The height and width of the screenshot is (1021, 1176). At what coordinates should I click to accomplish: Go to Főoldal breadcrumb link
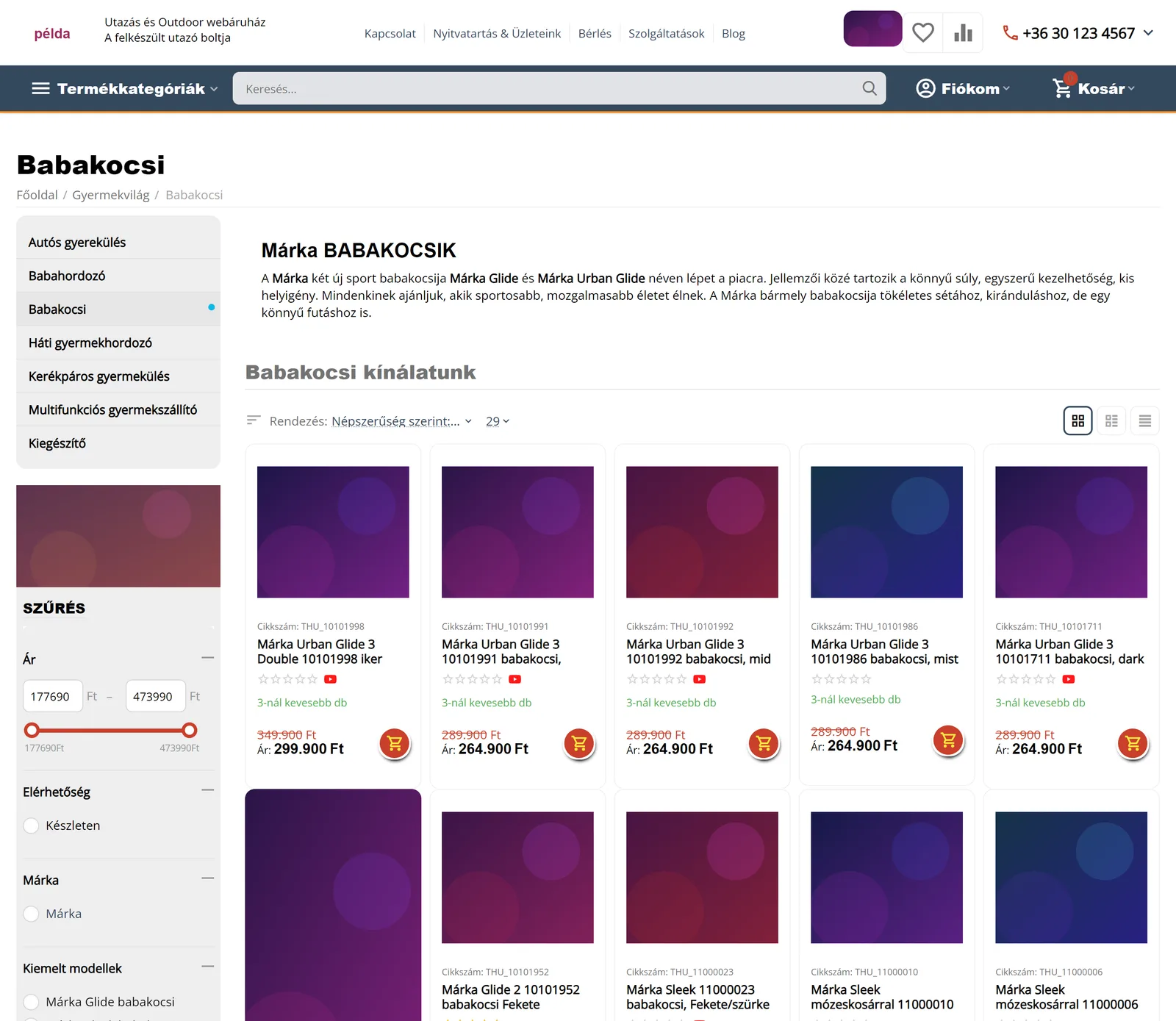click(x=37, y=195)
